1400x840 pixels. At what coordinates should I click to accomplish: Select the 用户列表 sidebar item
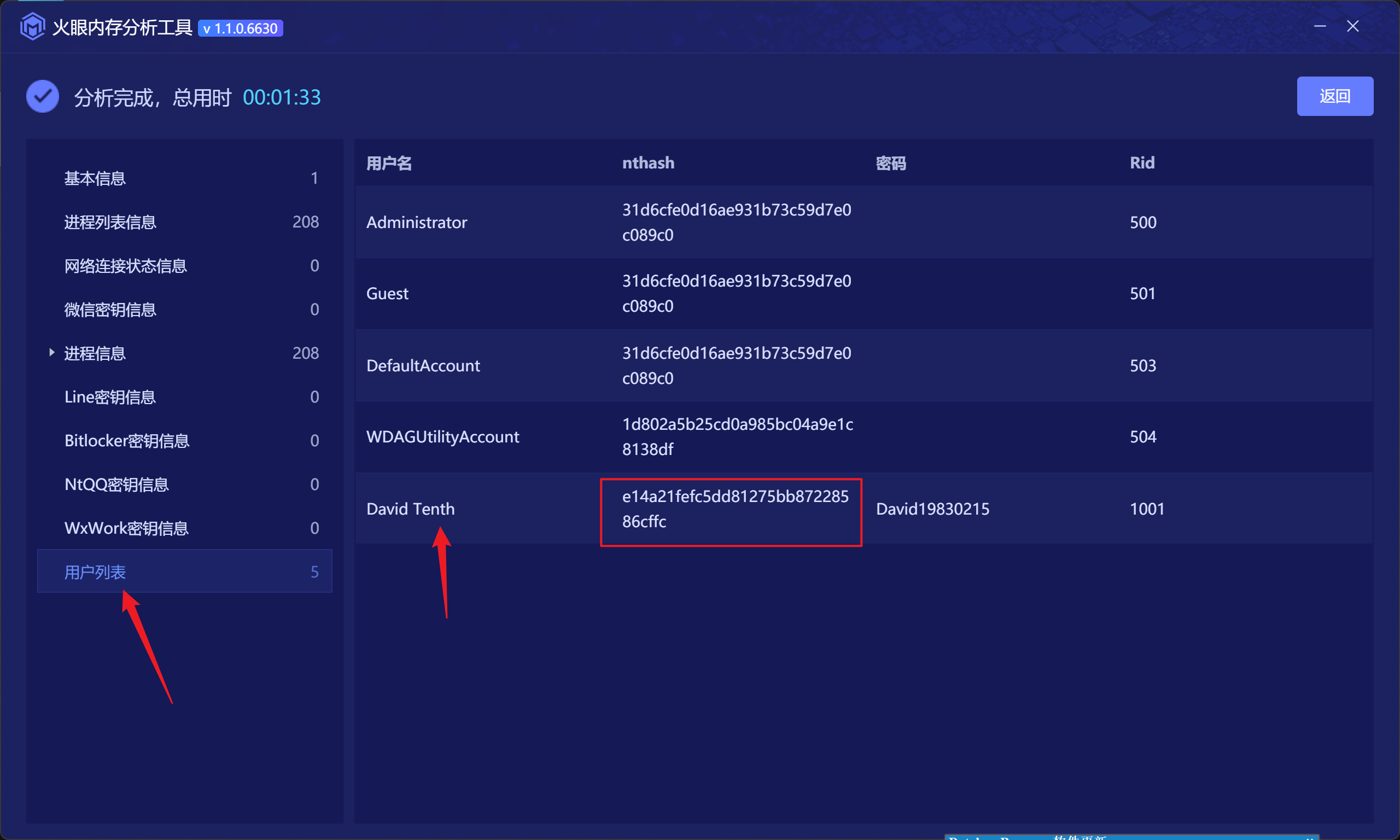tap(95, 571)
